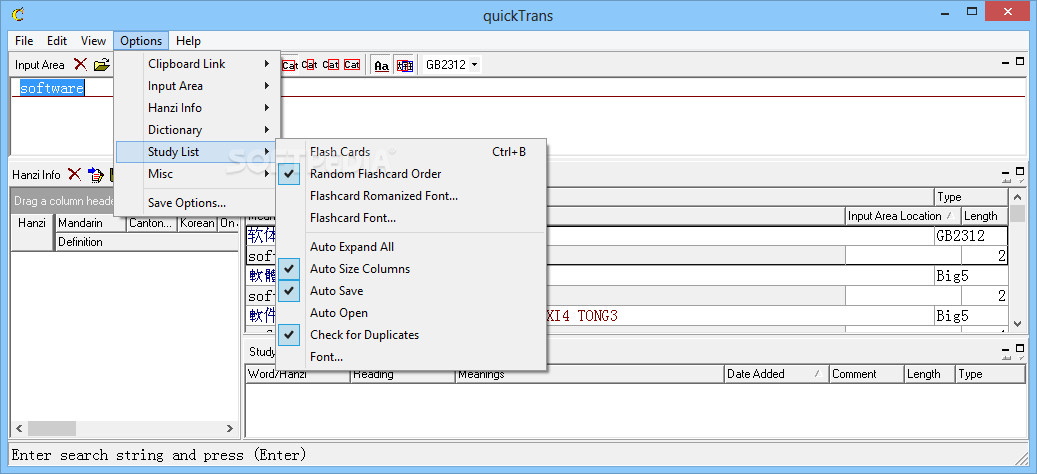Open Flashcard Font... dialog
Viewport: 1037px width, 474px height.
click(x=411, y=217)
